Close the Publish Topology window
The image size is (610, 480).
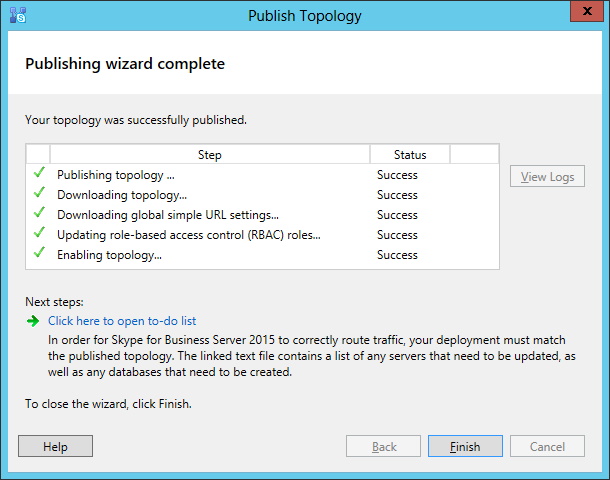(587, 11)
